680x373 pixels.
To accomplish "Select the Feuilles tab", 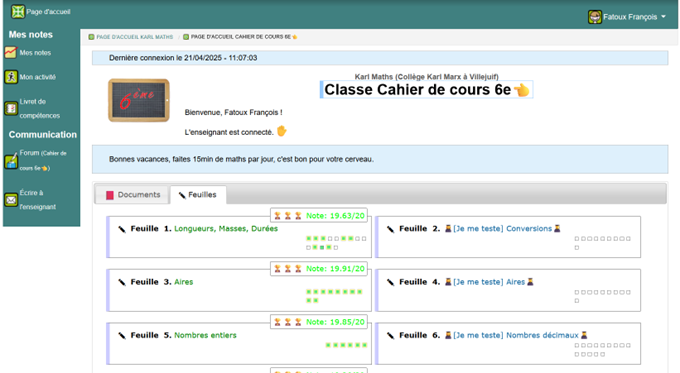I will 198,195.
